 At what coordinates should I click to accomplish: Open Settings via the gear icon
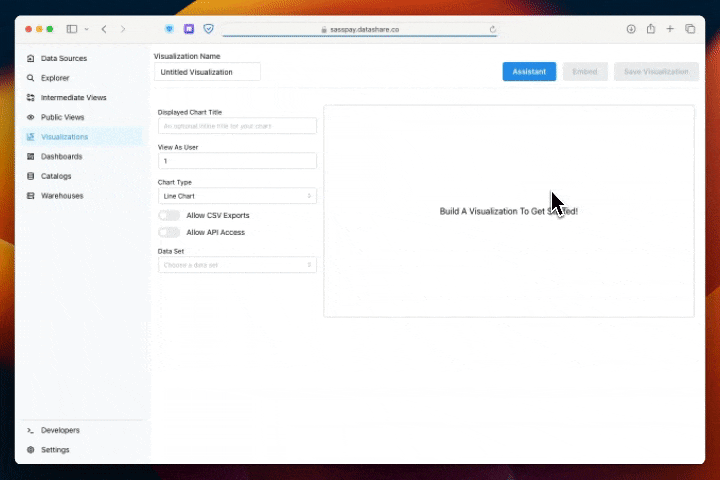[31, 450]
